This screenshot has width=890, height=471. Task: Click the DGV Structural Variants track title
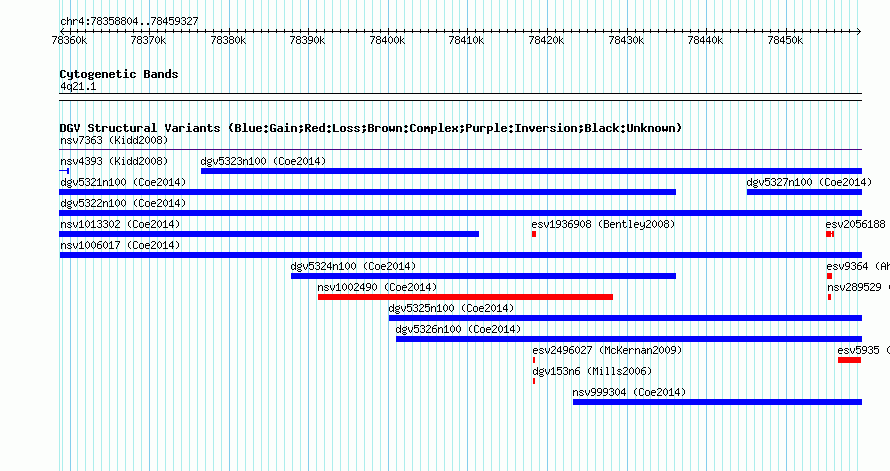[x=371, y=128]
